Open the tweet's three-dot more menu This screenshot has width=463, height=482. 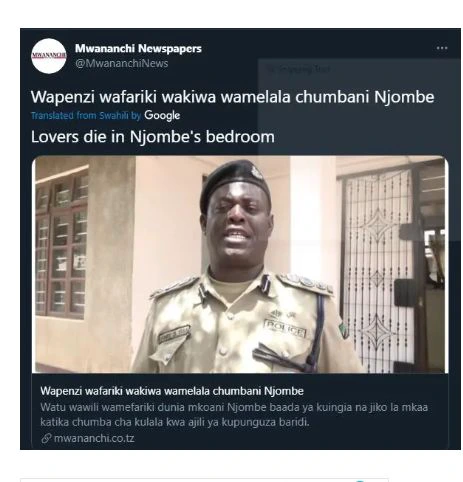coord(442,48)
